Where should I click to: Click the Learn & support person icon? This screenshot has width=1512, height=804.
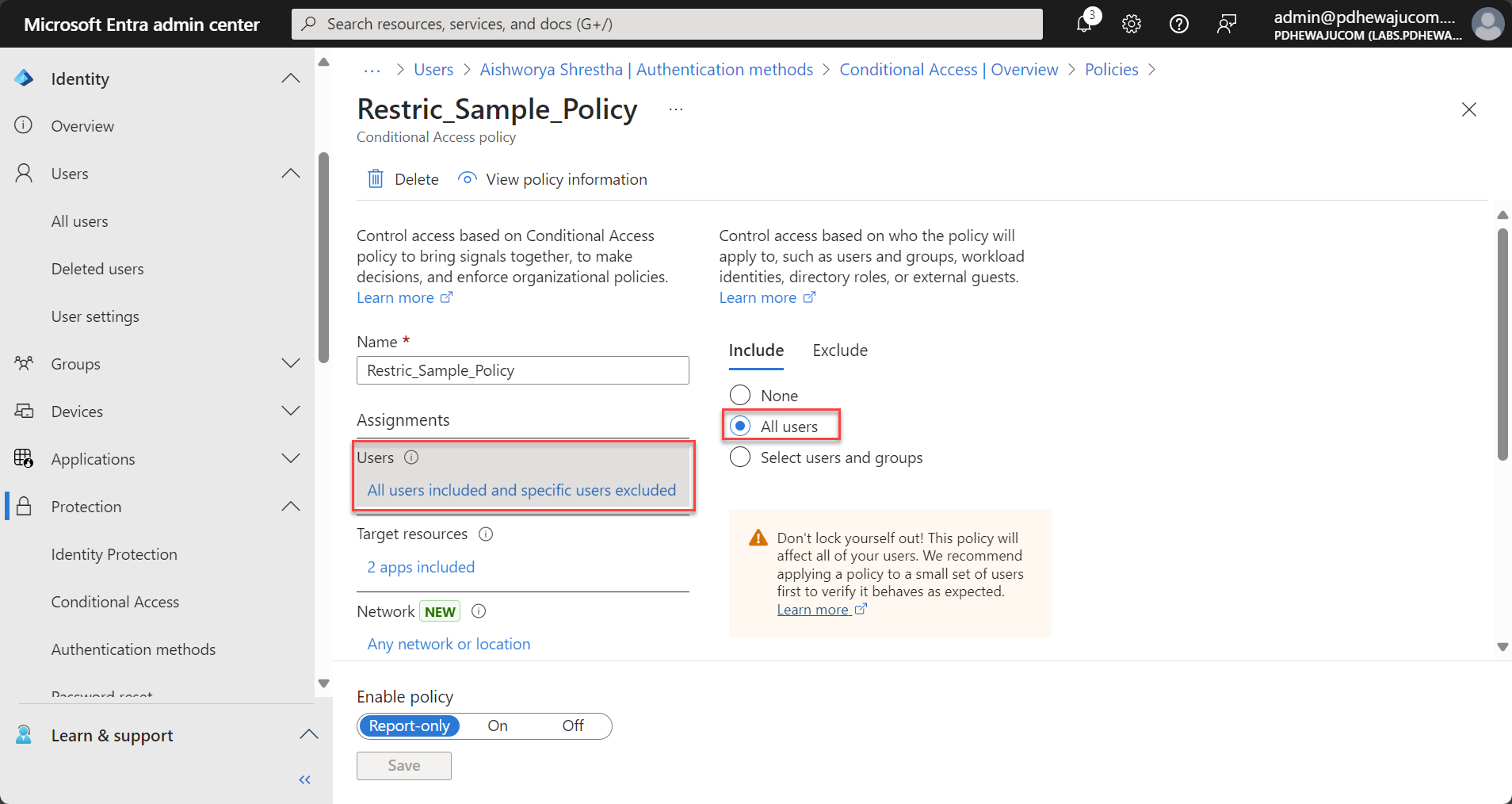(24, 734)
